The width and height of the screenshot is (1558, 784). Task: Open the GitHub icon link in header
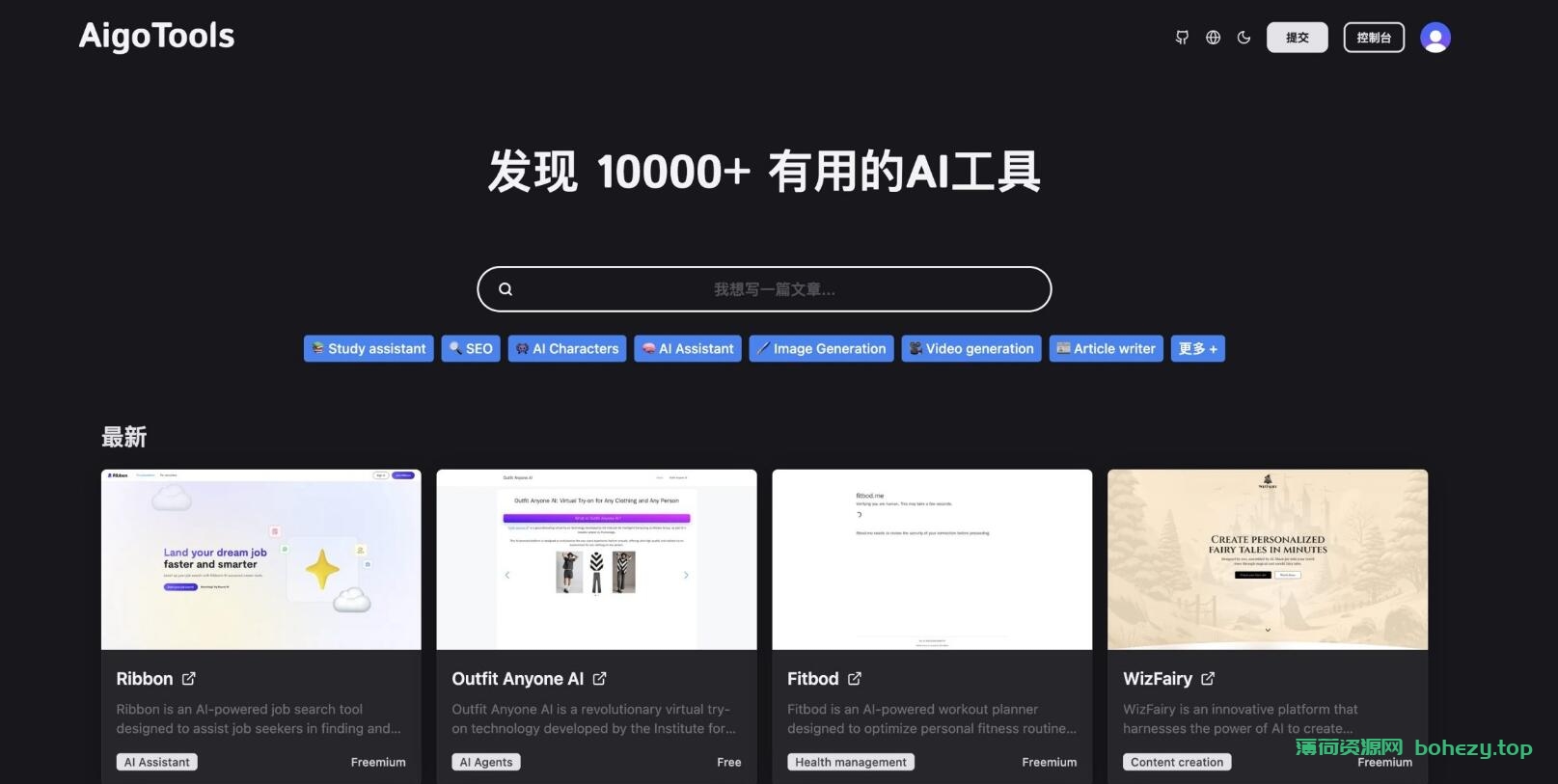pos(1182,38)
